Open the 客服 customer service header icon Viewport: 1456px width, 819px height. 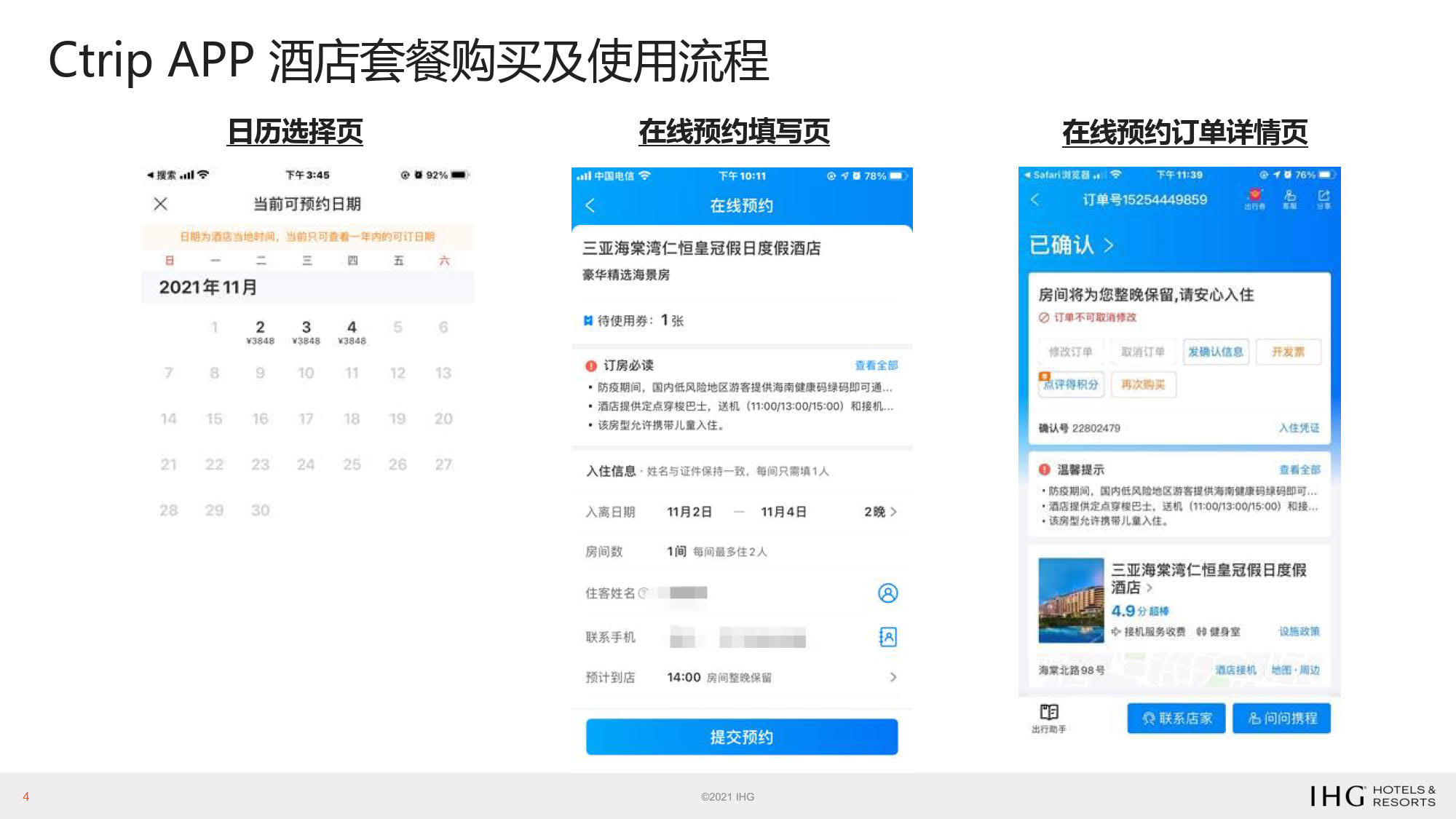click(1289, 199)
